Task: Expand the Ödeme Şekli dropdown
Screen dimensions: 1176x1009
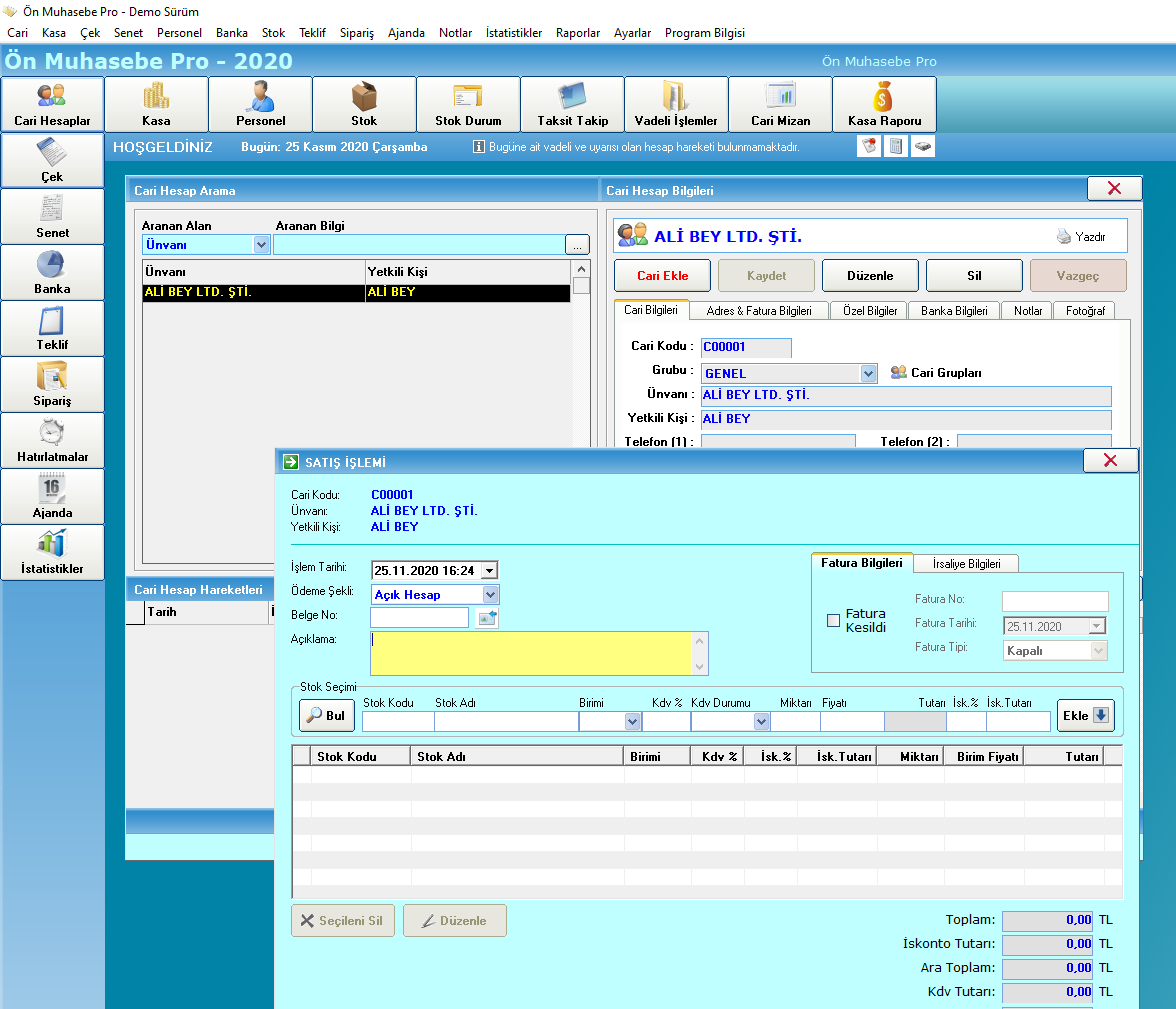Action: (x=490, y=594)
